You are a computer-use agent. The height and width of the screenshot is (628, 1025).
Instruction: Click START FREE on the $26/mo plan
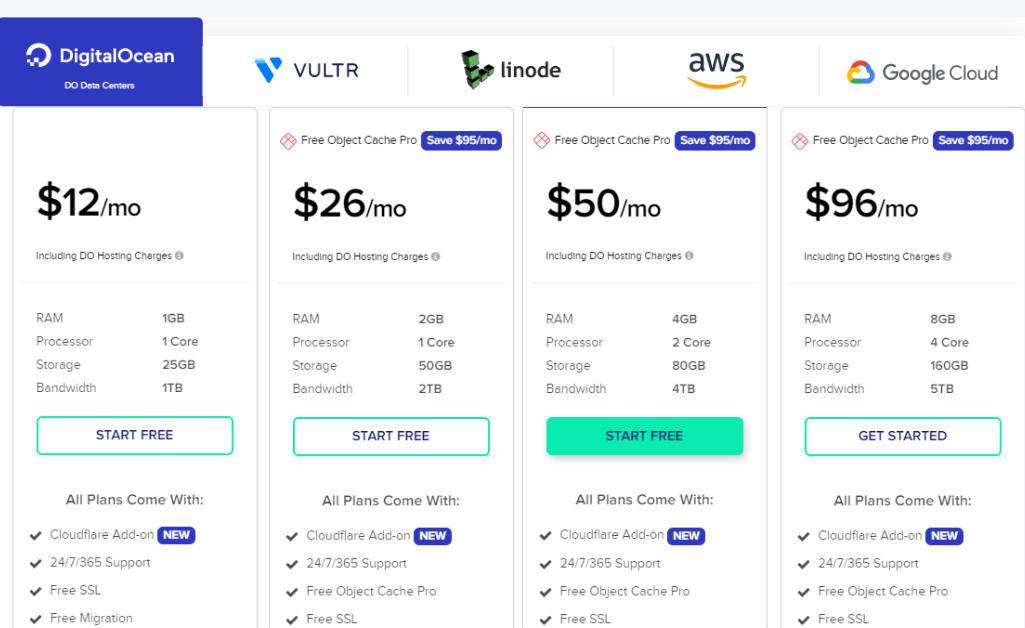click(x=391, y=436)
